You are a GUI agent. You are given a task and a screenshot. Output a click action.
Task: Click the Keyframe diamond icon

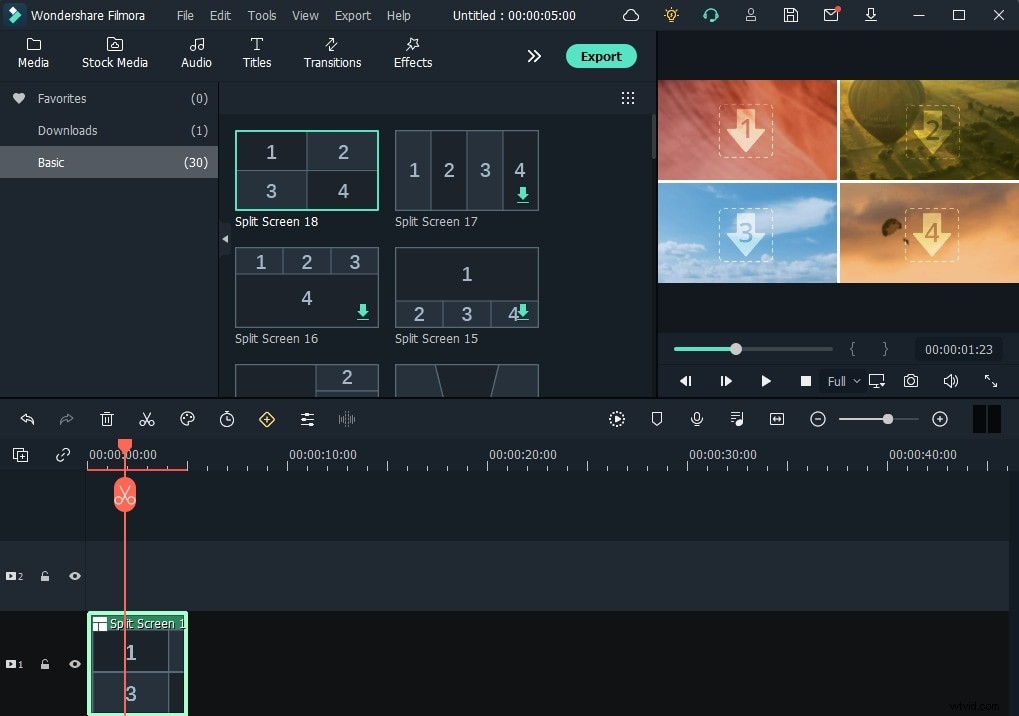pos(267,419)
